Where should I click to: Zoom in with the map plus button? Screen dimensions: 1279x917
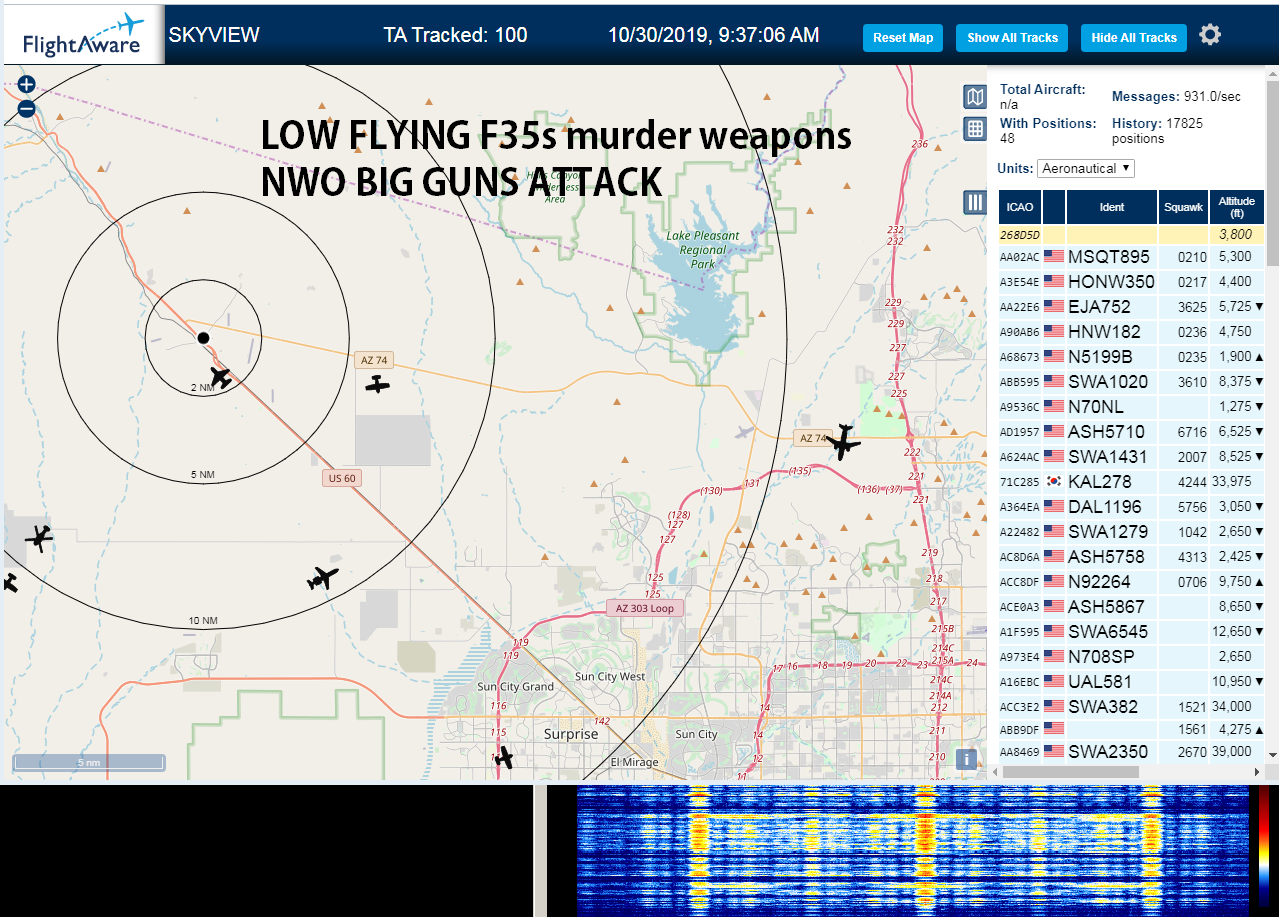[27, 86]
